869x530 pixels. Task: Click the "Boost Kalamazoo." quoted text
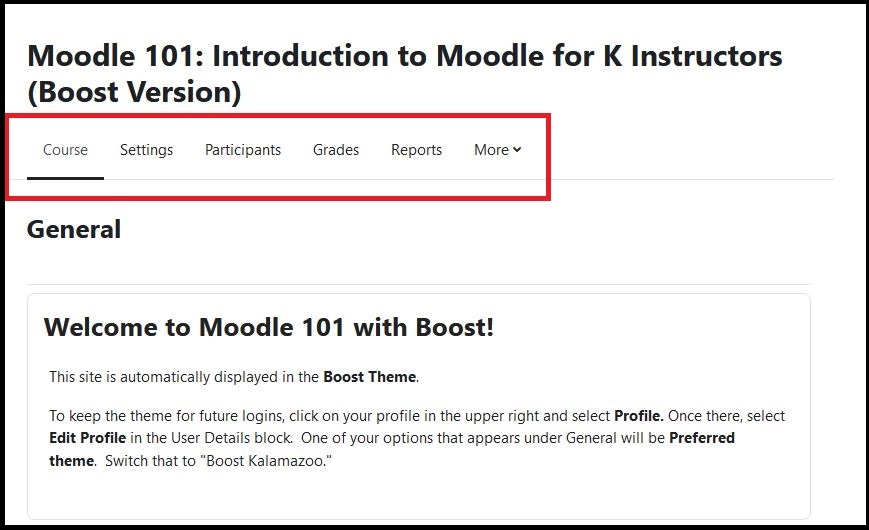pos(268,461)
